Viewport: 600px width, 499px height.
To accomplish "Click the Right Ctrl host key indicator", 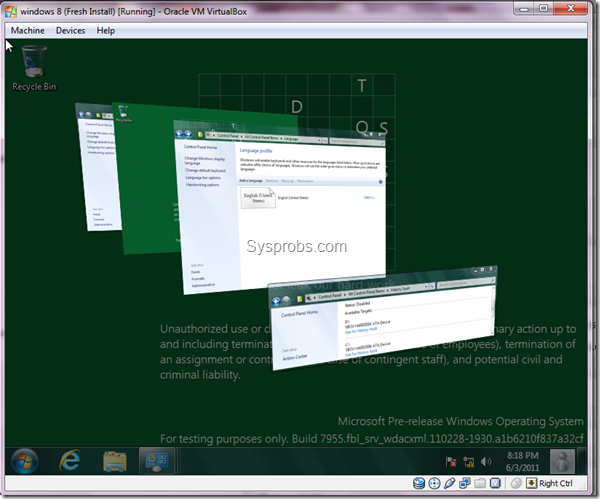I will (548, 484).
